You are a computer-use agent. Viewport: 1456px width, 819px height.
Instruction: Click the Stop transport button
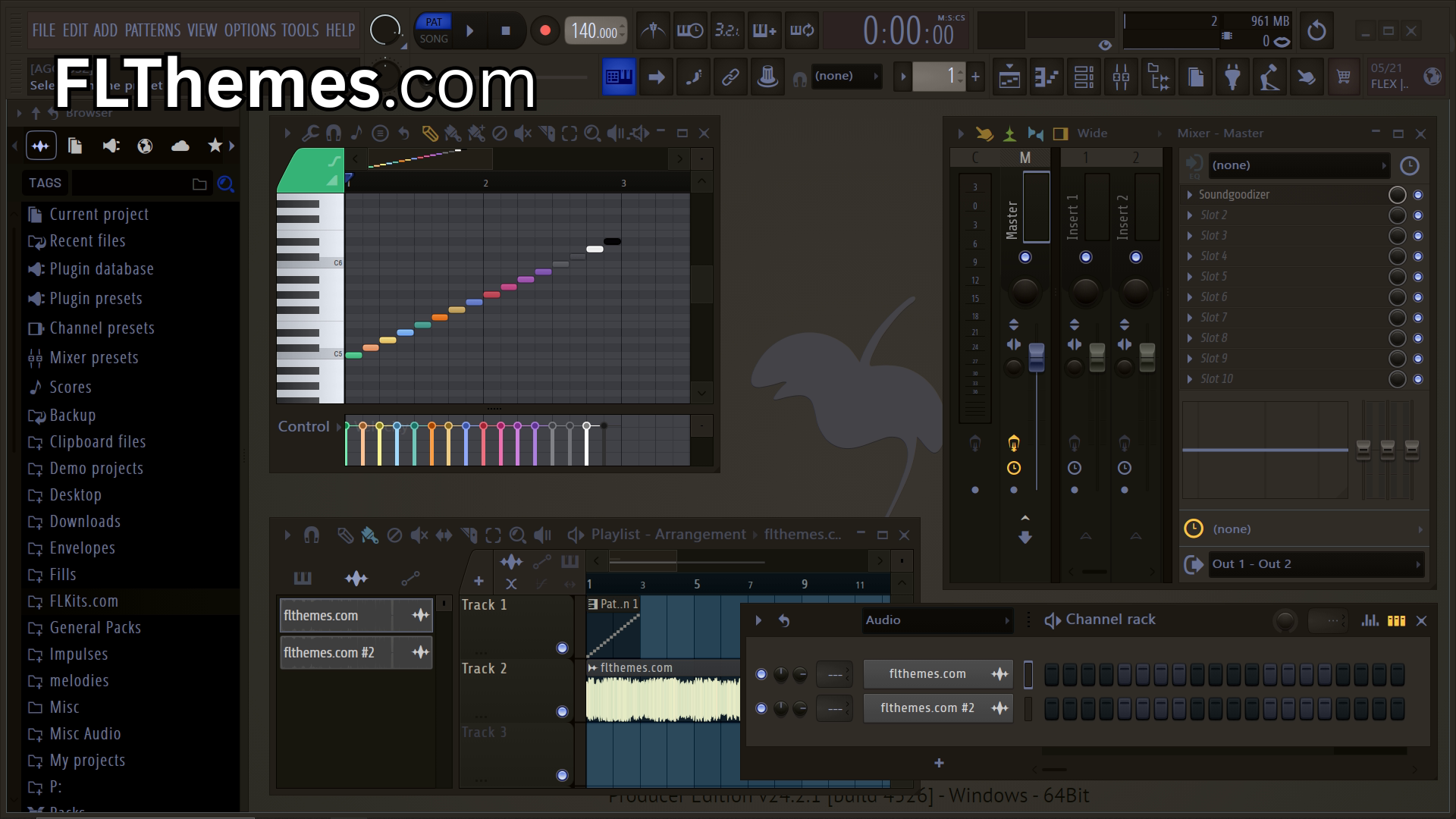pos(506,31)
